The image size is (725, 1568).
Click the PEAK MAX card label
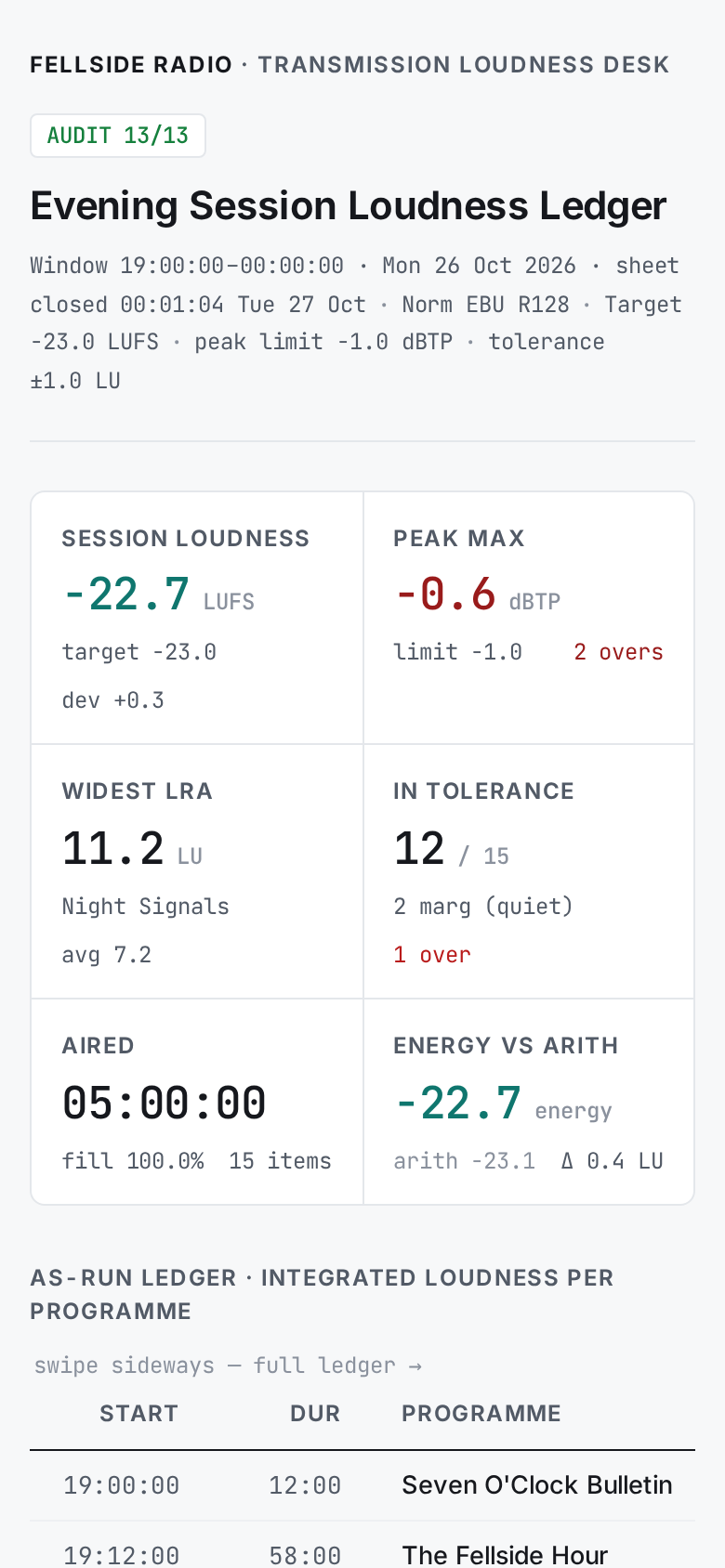pyautogui.click(x=459, y=539)
